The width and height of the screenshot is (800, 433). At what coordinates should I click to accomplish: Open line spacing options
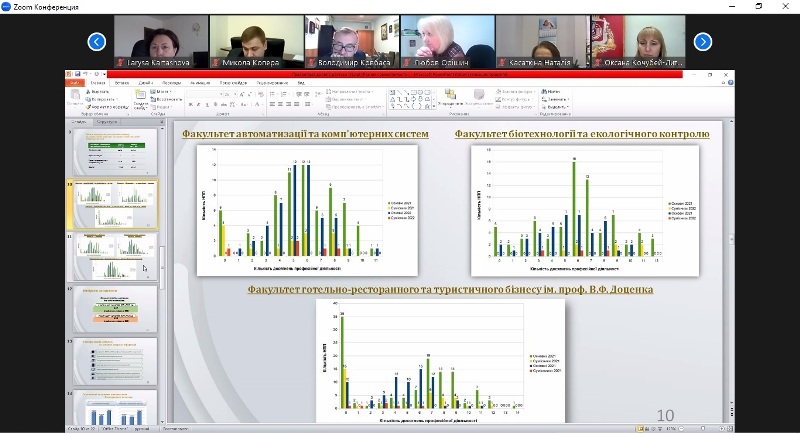pos(319,94)
